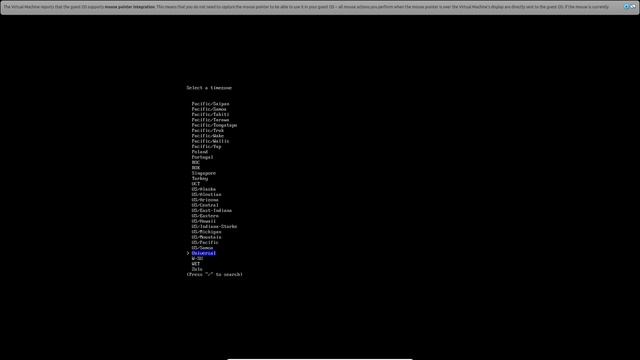Choose the US/Hawaii timezone
The image size is (640, 360).
[204, 221]
